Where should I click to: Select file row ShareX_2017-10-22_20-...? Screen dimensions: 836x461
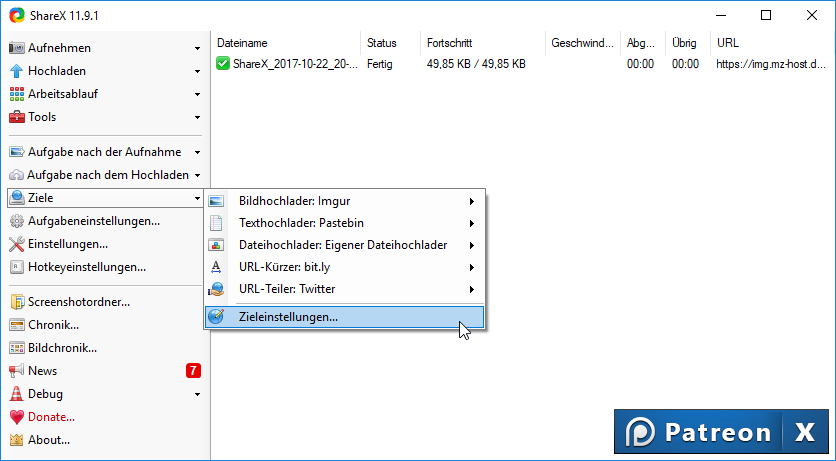[x=296, y=64]
